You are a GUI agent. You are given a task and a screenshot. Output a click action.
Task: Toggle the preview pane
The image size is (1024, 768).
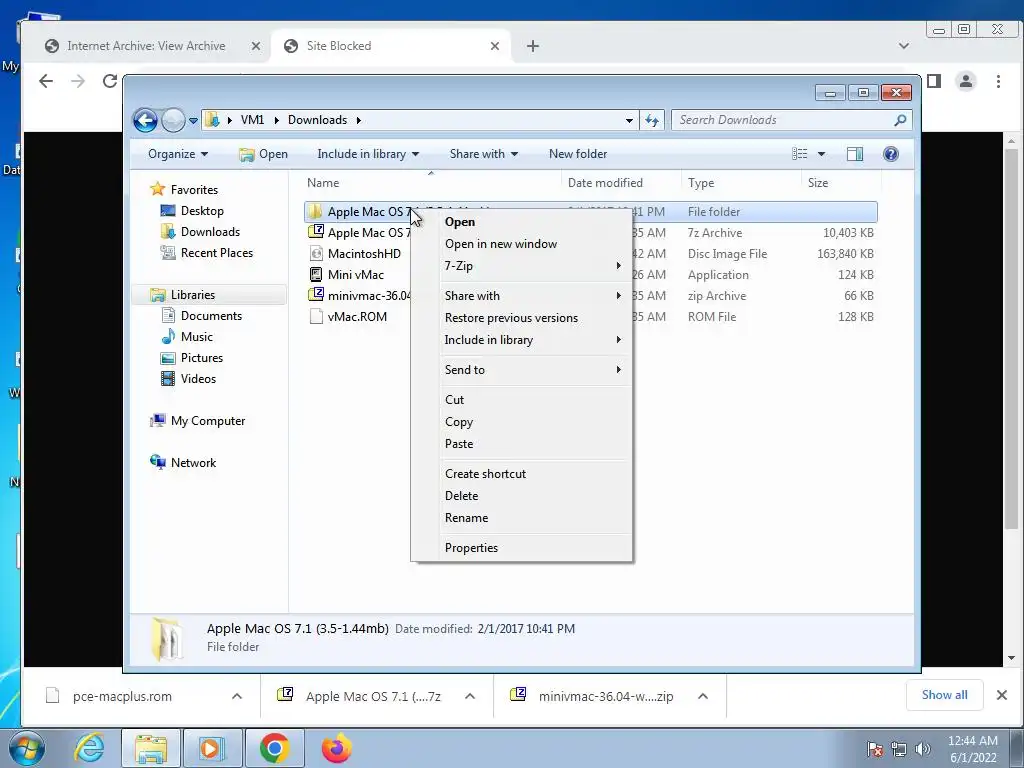[x=855, y=154]
